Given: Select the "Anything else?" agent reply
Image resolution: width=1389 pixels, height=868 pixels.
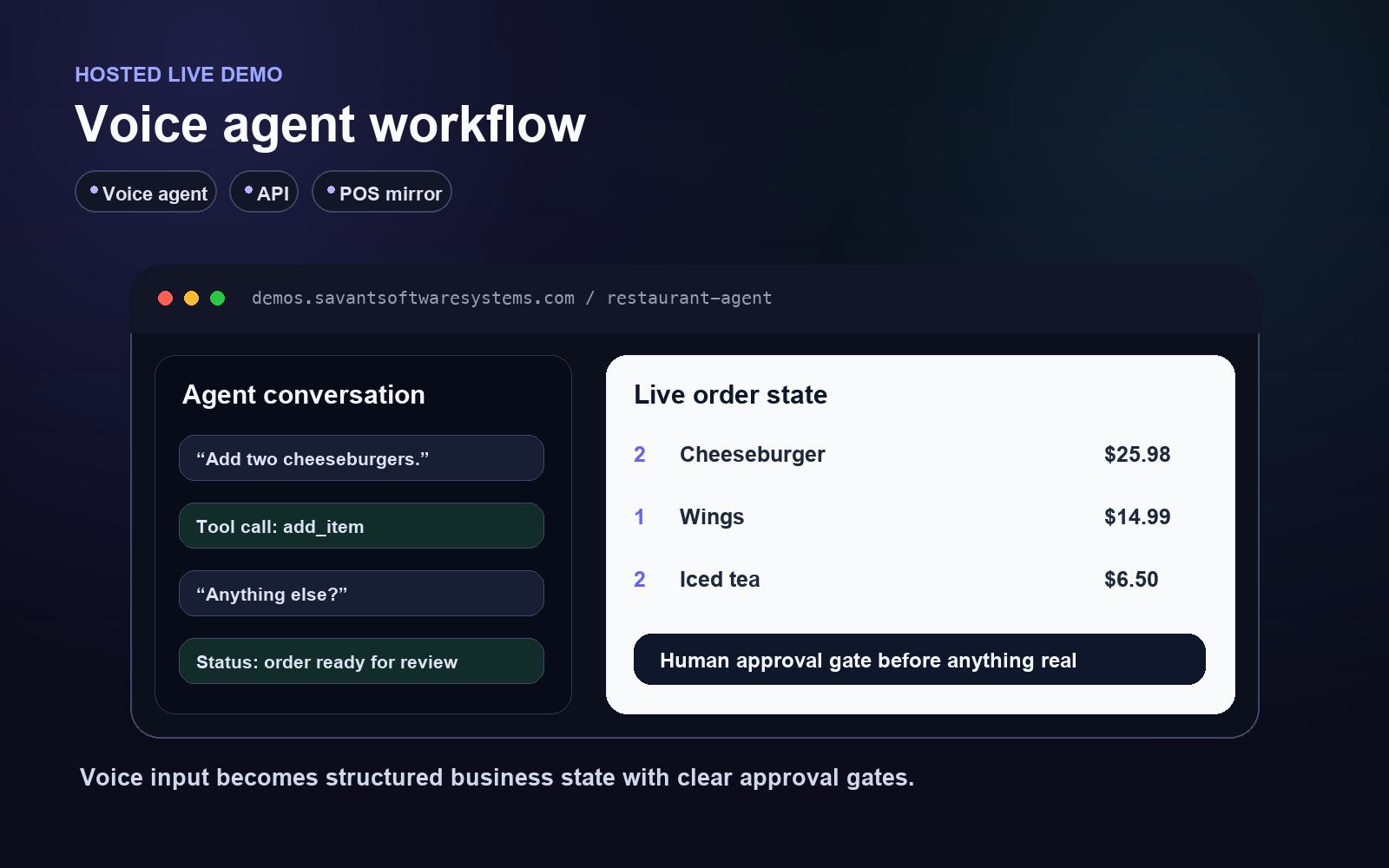Looking at the screenshot, I should (x=361, y=594).
